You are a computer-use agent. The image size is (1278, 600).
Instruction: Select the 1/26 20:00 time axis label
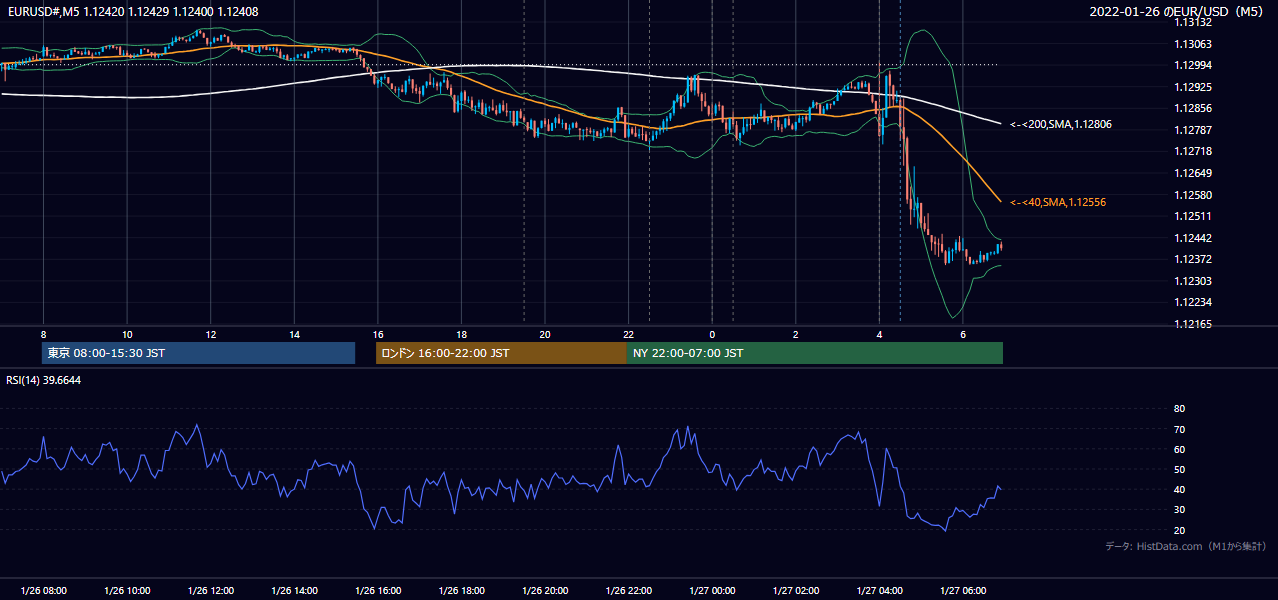point(545,591)
